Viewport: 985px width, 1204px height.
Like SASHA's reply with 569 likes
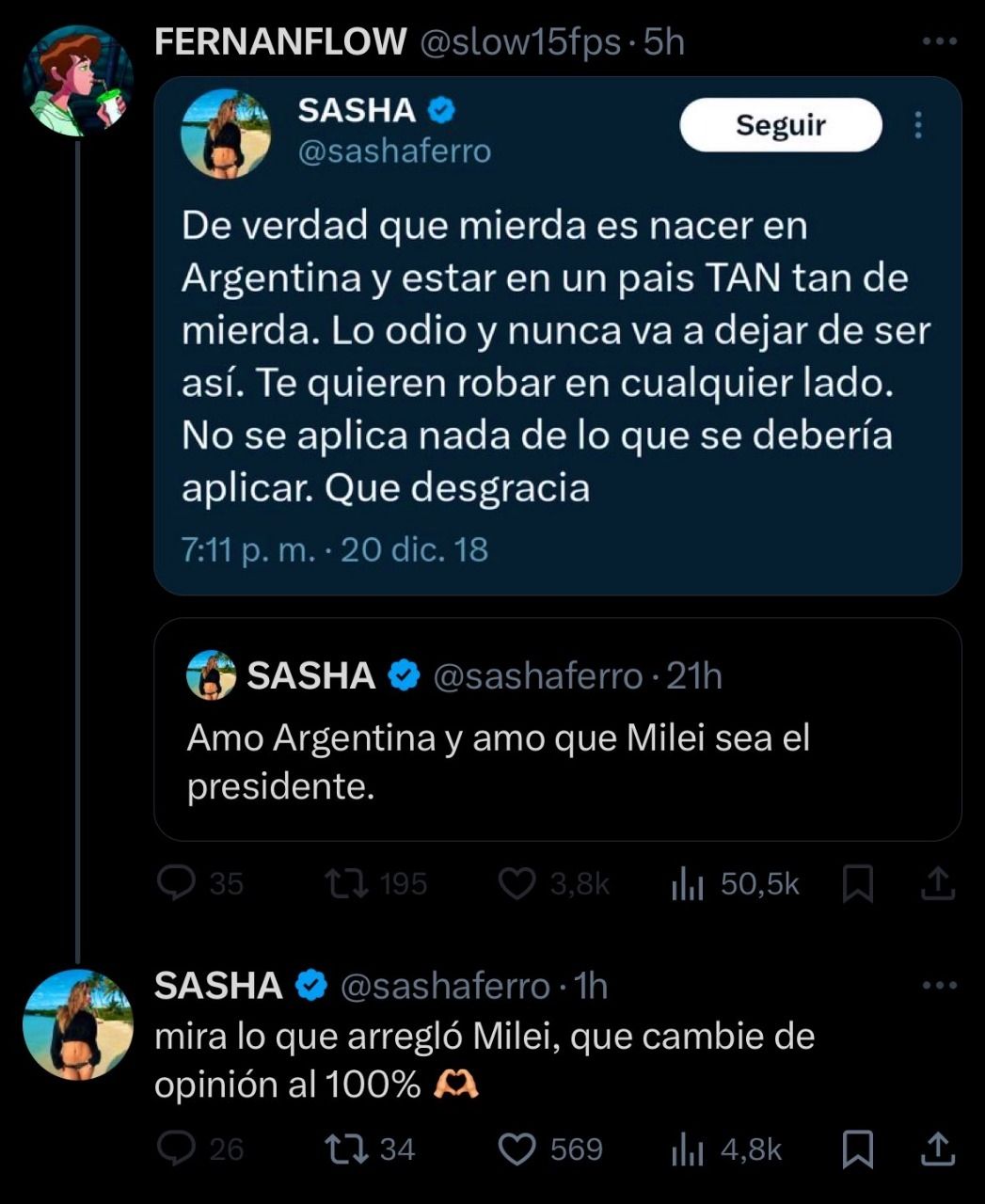[516, 1149]
